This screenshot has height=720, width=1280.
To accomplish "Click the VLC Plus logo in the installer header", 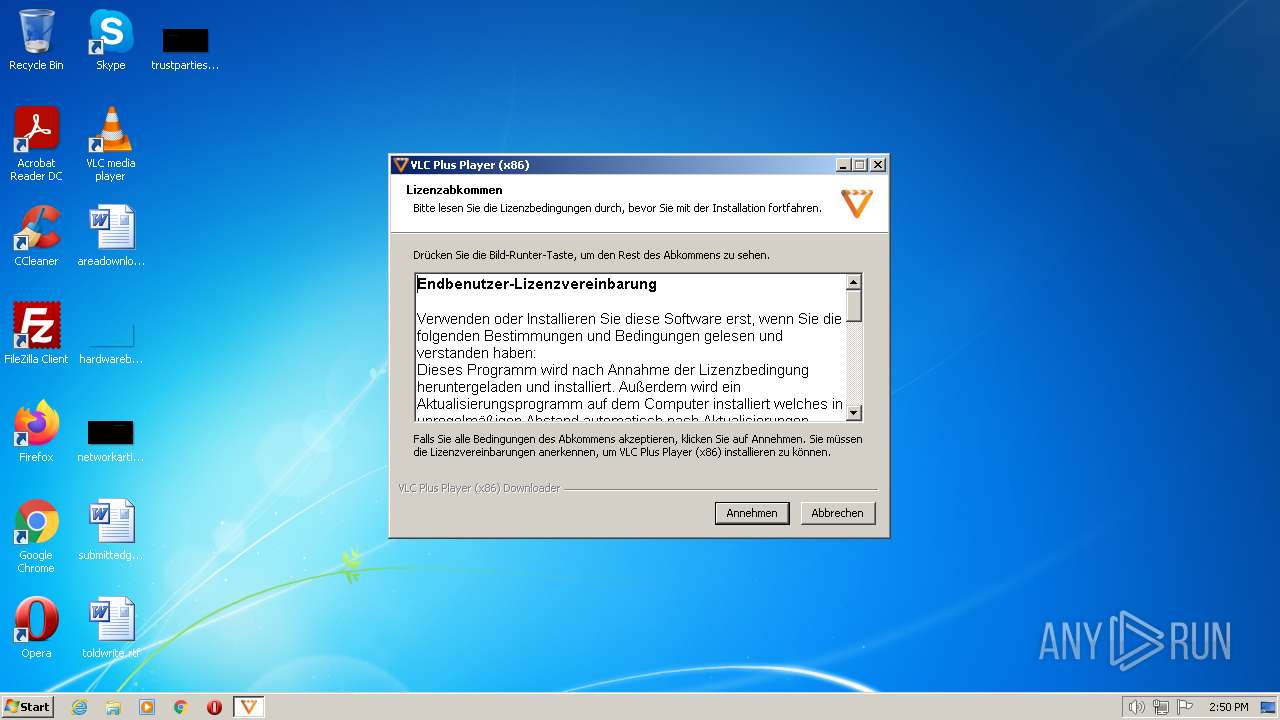I will coord(857,203).
